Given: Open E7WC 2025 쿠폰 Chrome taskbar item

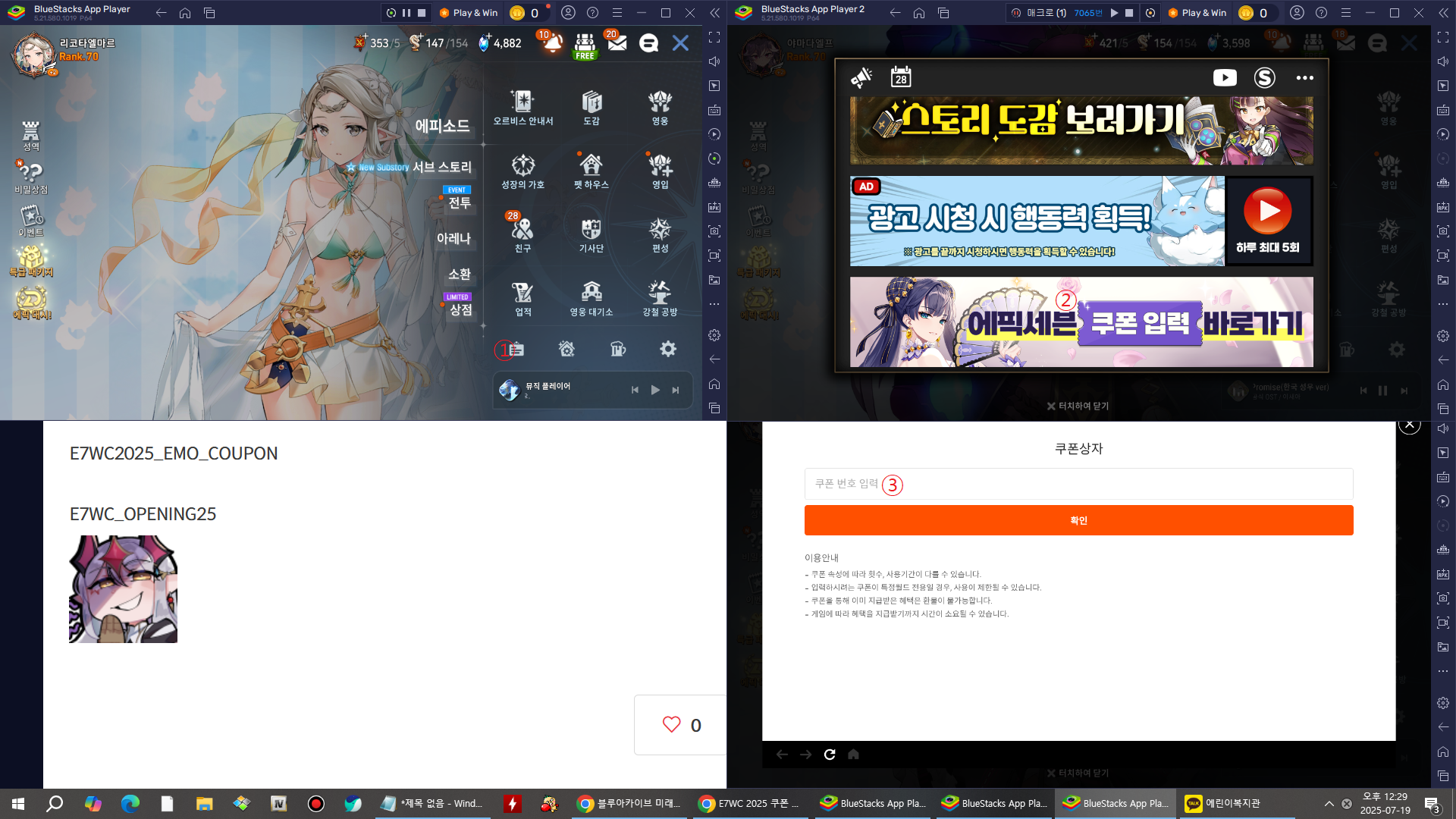Looking at the screenshot, I should click(x=751, y=803).
